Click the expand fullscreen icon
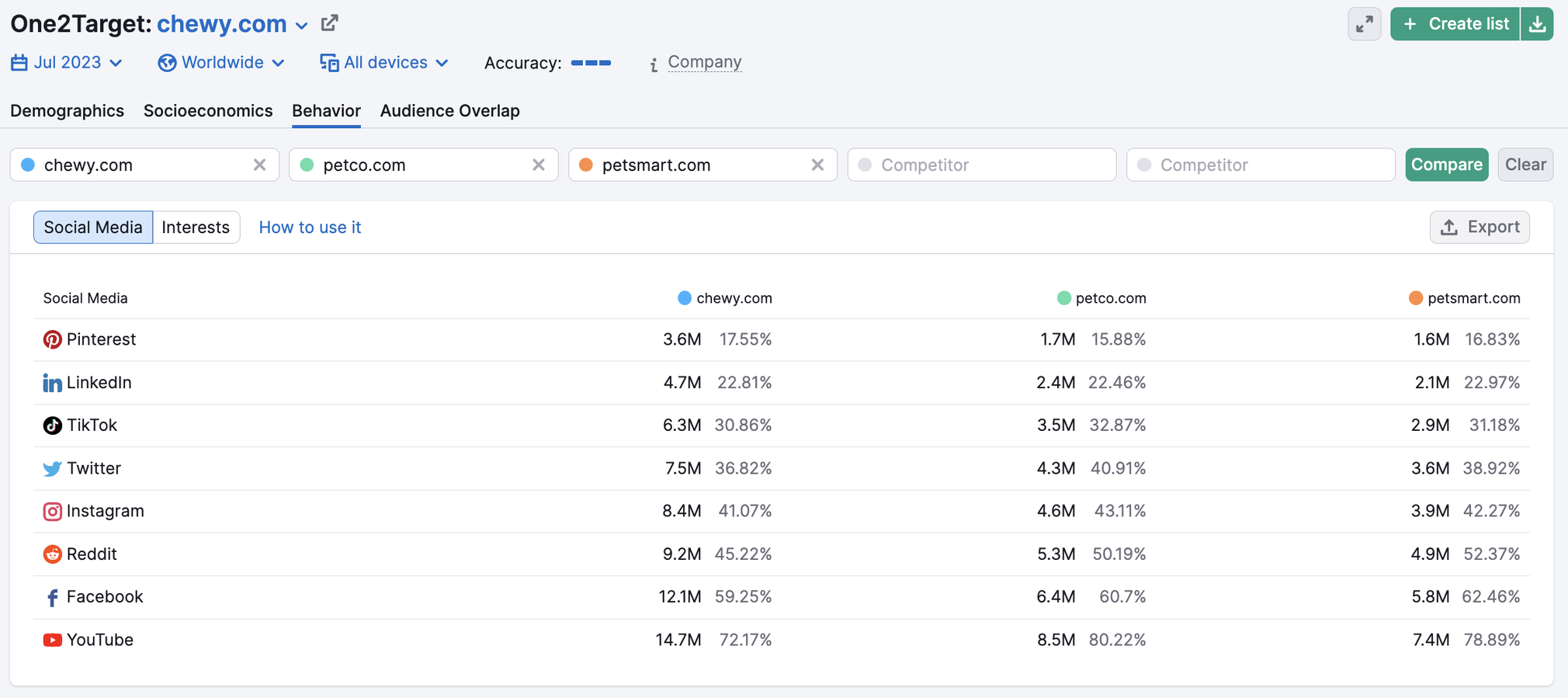The height and width of the screenshot is (698, 1568). [1364, 24]
